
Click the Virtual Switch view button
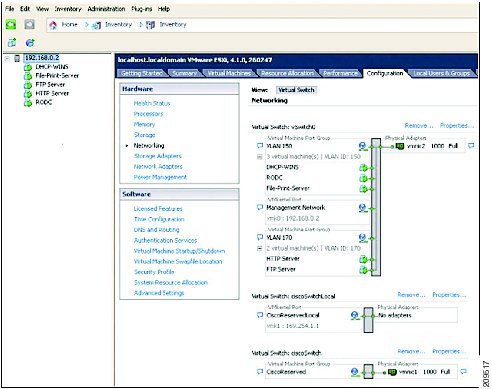296,90
